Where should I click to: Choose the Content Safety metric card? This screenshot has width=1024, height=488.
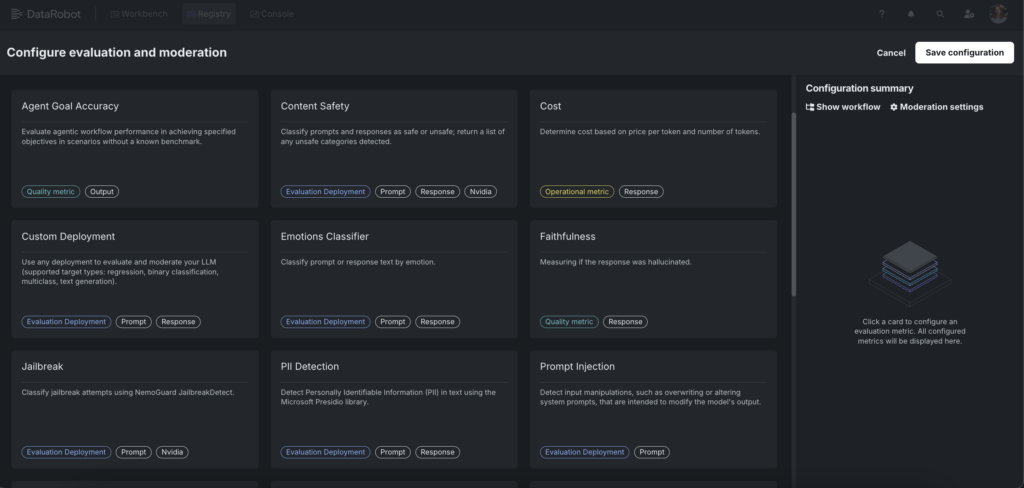click(x=393, y=148)
